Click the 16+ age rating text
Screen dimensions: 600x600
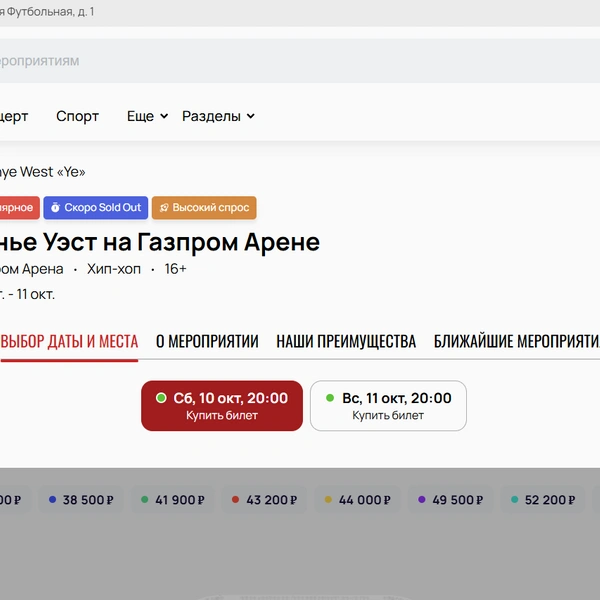175,269
